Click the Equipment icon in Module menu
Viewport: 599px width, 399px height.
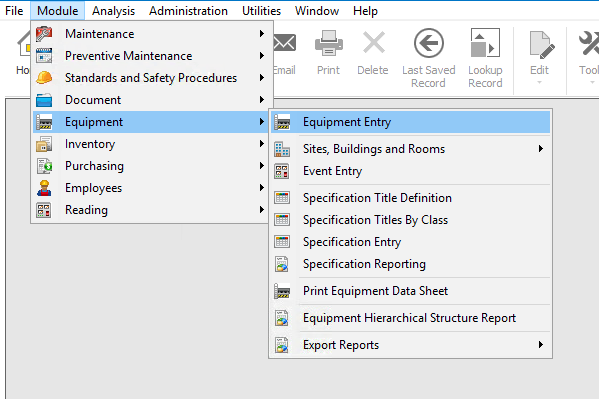pyautogui.click(x=44, y=122)
